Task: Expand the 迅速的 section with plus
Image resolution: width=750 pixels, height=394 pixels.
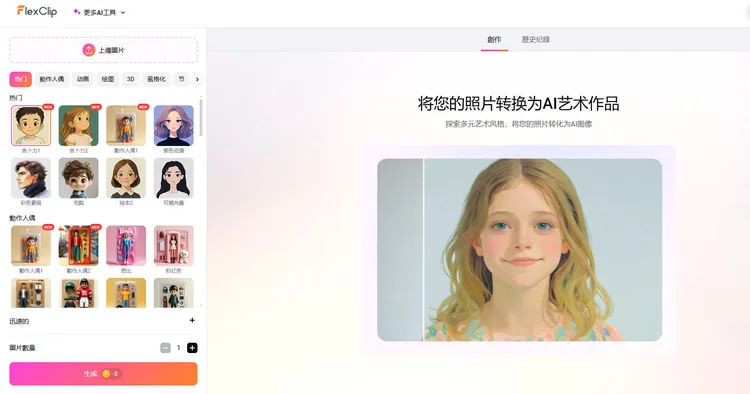Action: point(192,320)
